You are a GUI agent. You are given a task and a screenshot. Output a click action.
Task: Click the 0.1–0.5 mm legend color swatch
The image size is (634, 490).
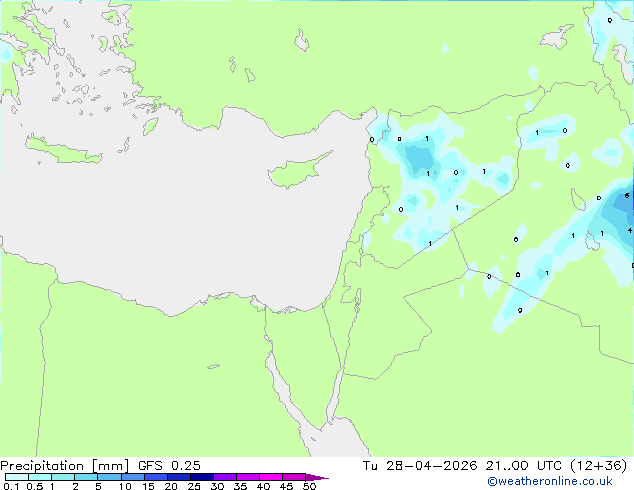(x=17, y=477)
